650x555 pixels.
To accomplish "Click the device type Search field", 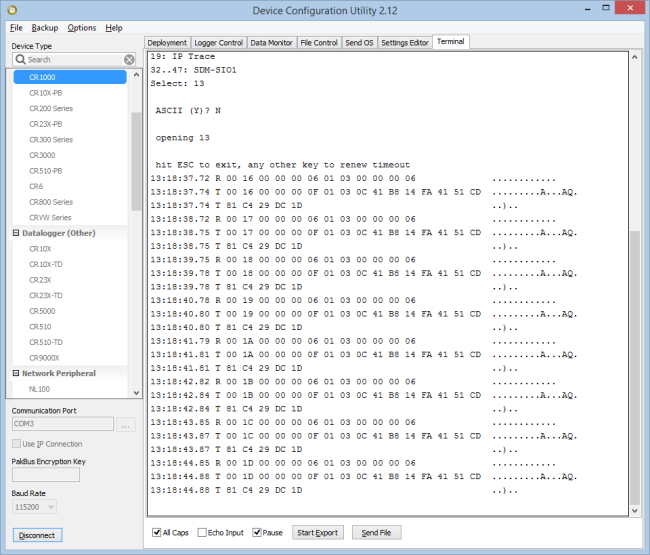I will [x=74, y=60].
